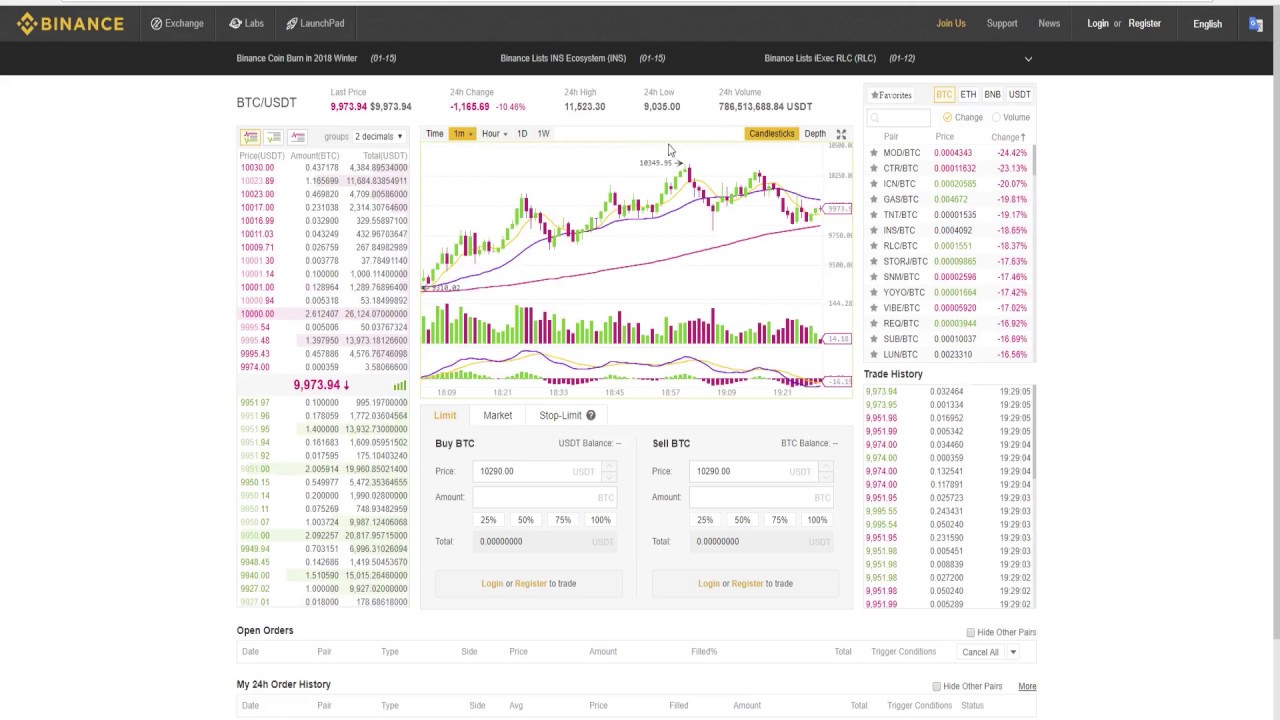Toggle Hide Other Pairs in 24h History

tap(936, 686)
